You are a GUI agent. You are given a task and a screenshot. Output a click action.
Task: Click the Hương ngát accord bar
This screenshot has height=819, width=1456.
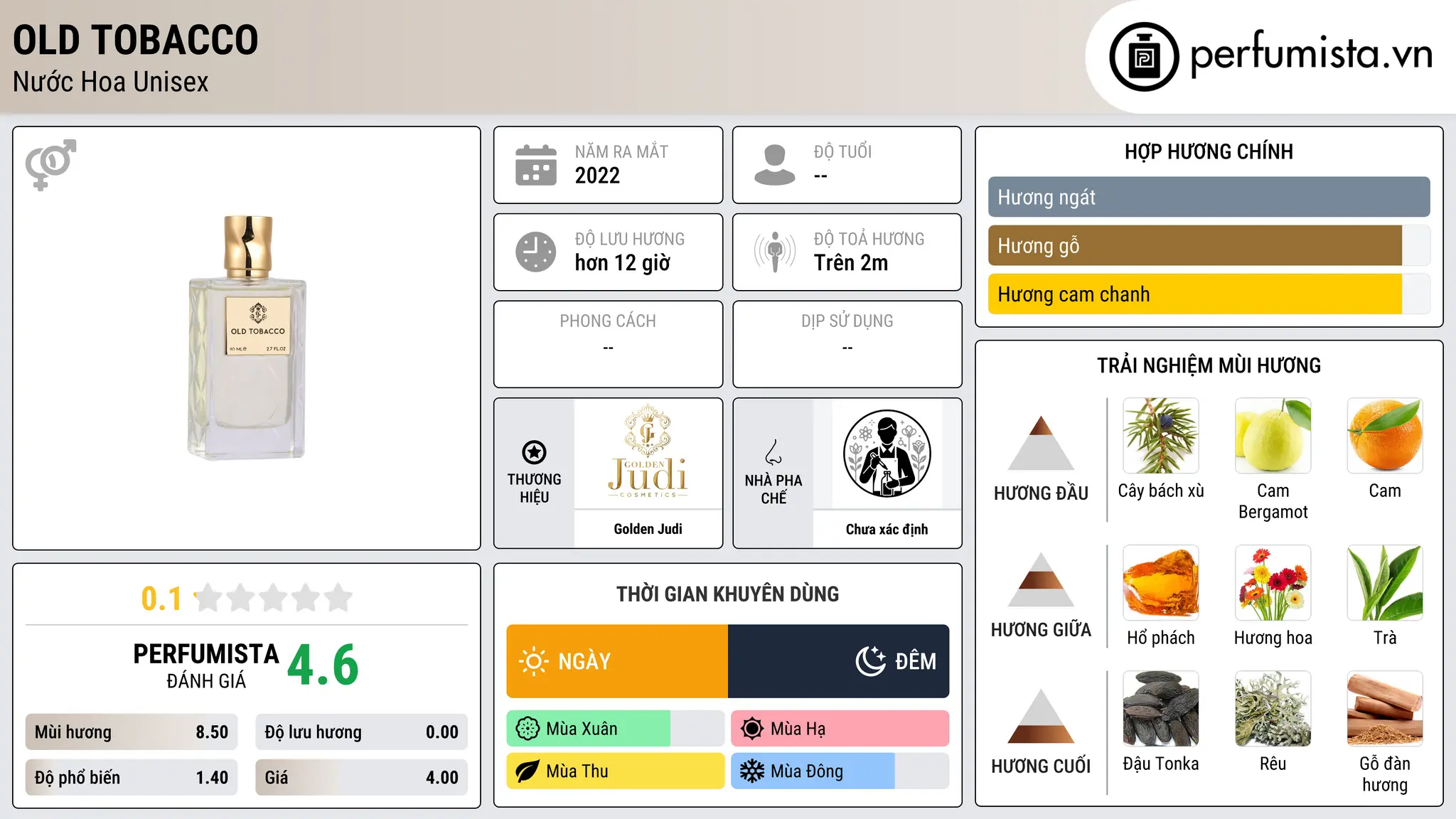coord(1209,197)
